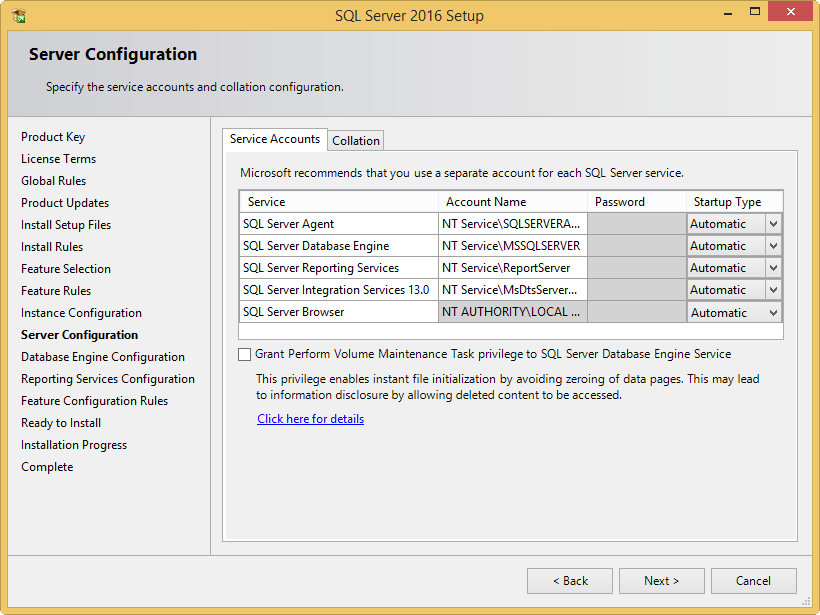Go to the next setup step
The height and width of the screenshot is (615, 820).
(662, 581)
